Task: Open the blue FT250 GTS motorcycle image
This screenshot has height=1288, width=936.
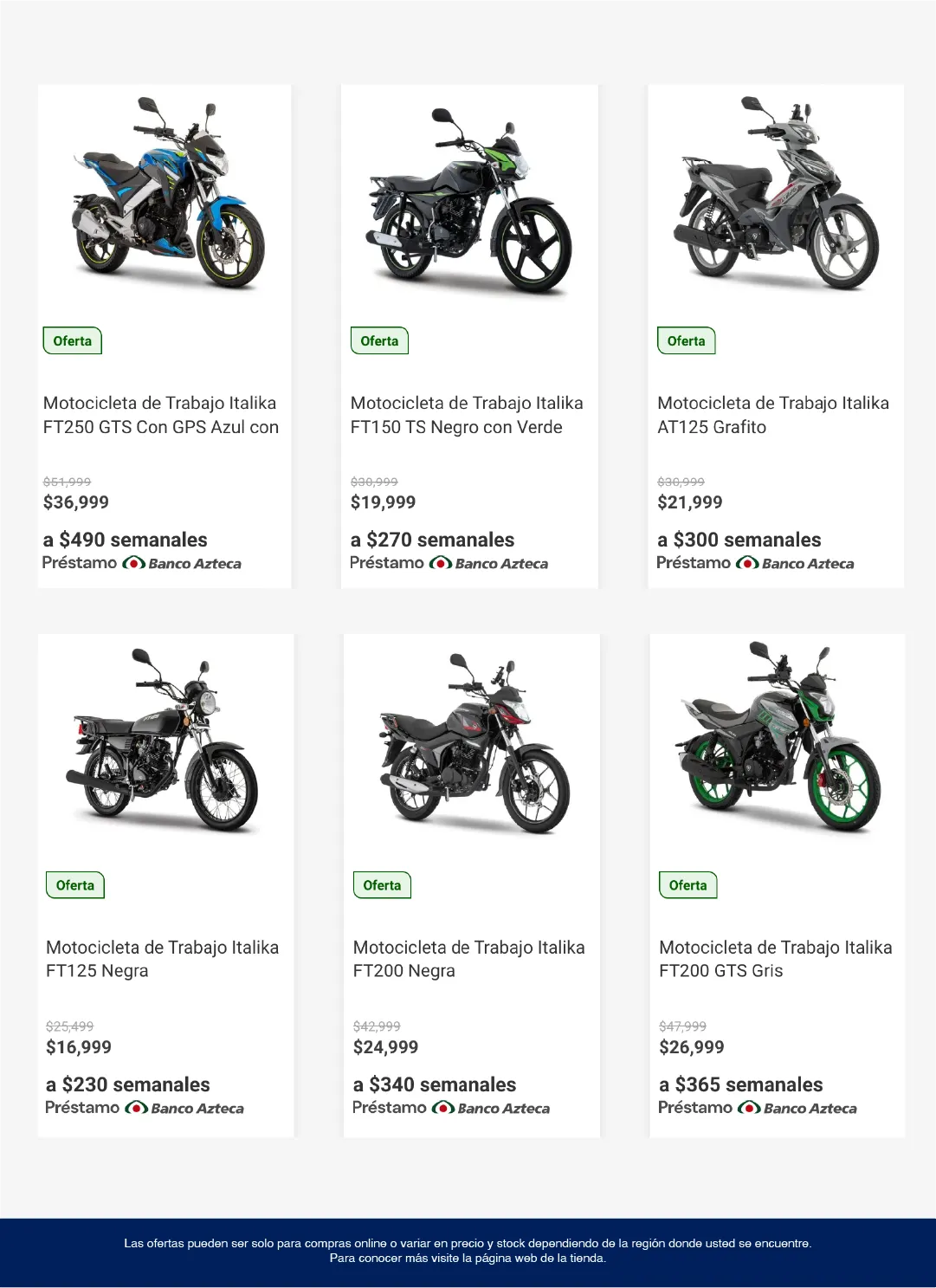Action: [x=165, y=195]
